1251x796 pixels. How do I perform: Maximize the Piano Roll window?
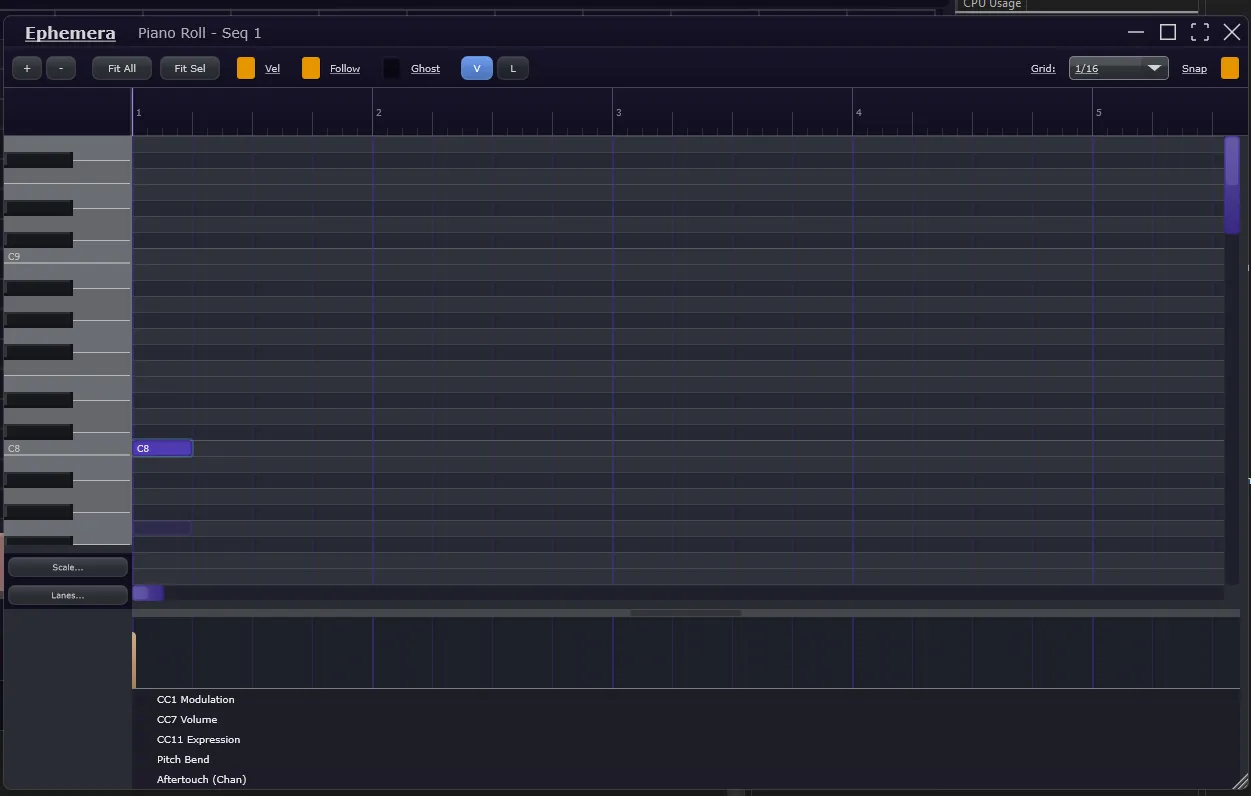[x=1167, y=32]
